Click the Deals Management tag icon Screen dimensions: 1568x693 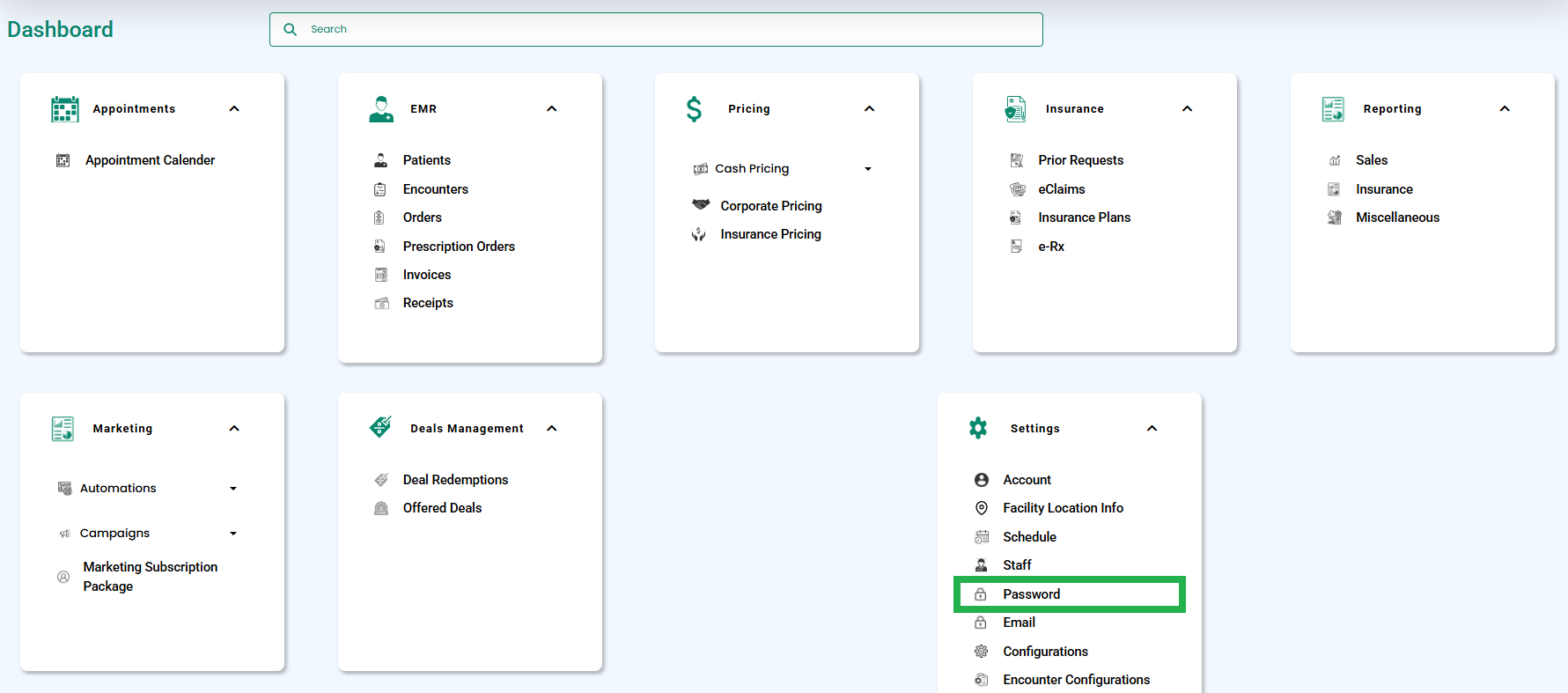coord(380,427)
